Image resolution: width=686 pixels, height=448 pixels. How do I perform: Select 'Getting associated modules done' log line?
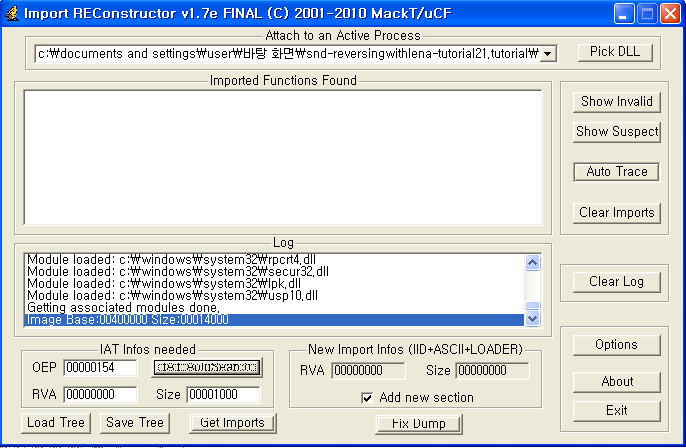[274, 308]
